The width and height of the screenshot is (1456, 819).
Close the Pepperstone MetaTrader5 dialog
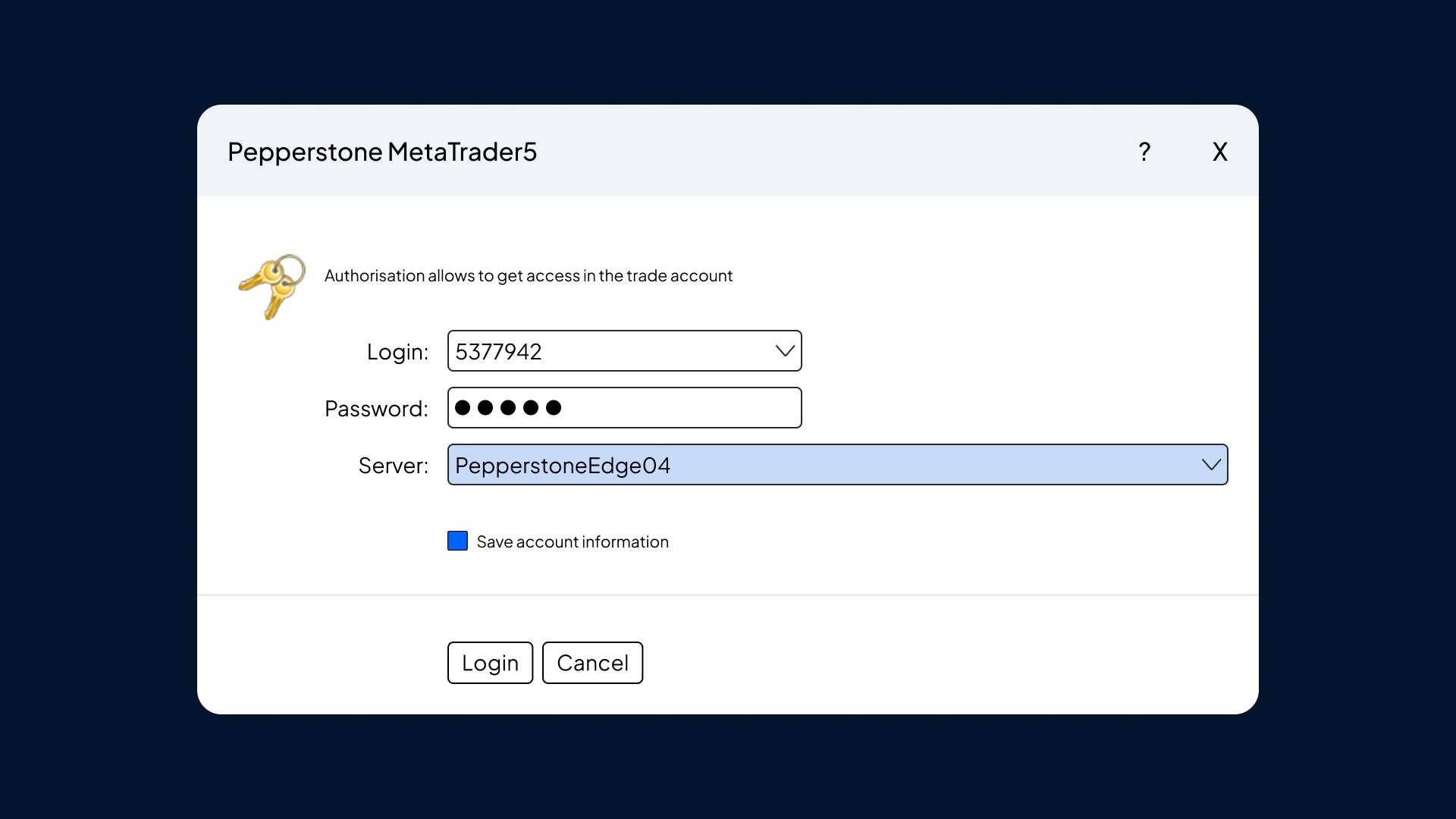click(1219, 152)
